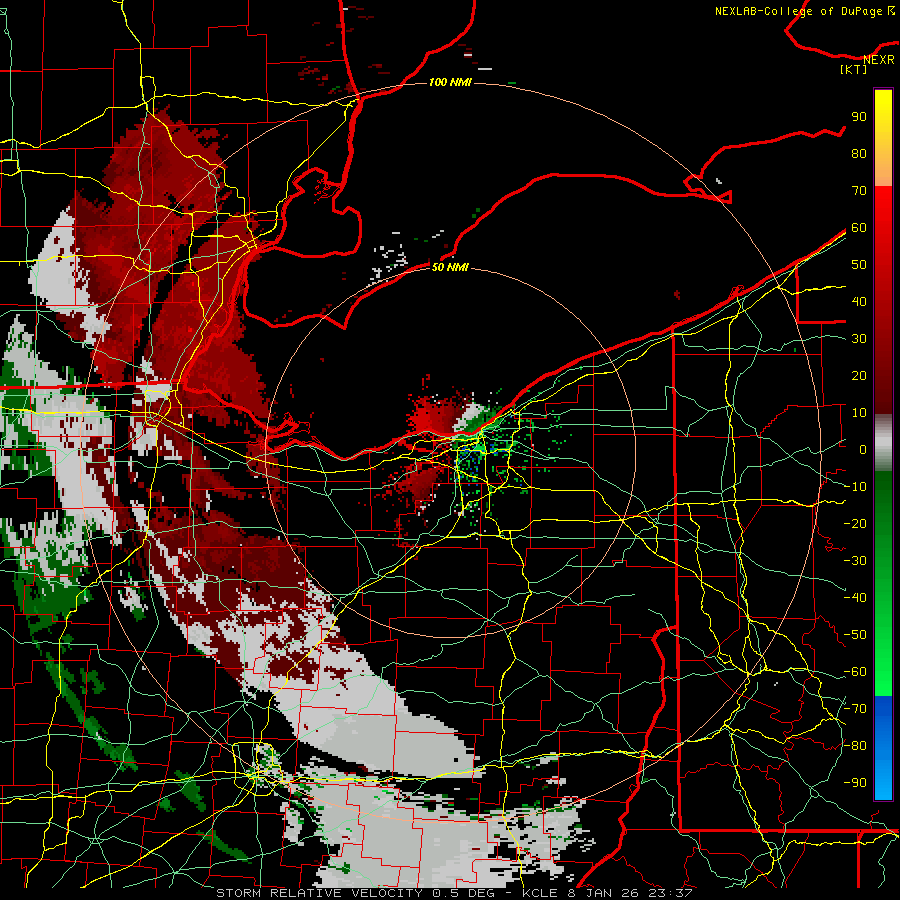Click the "100 NMI" range ring label
Screen dimensions: 900x900
click(450, 82)
